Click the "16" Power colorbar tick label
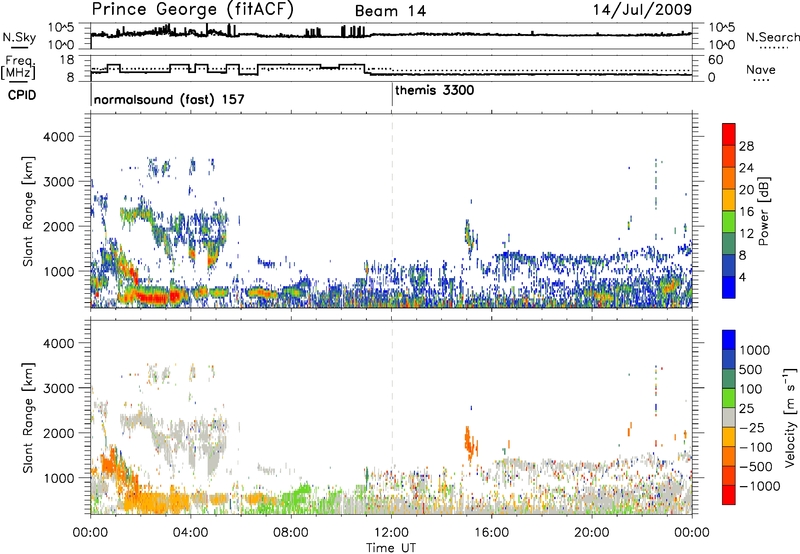The width and height of the screenshot is (800, 554). click(x=746, y=212)
